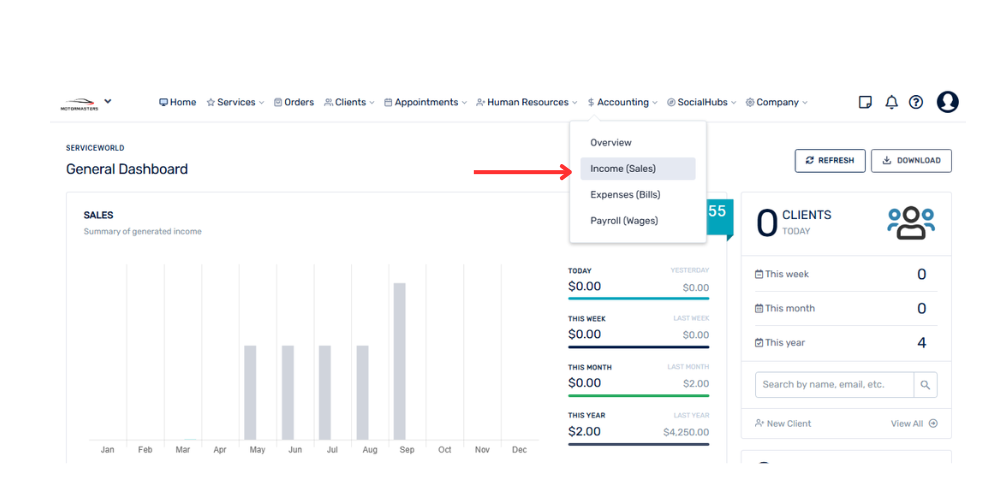The height and width of the screenshot is (500, 1000).
Task: Choose Expenses (Bills) menu entry
Action: point(625,195)
